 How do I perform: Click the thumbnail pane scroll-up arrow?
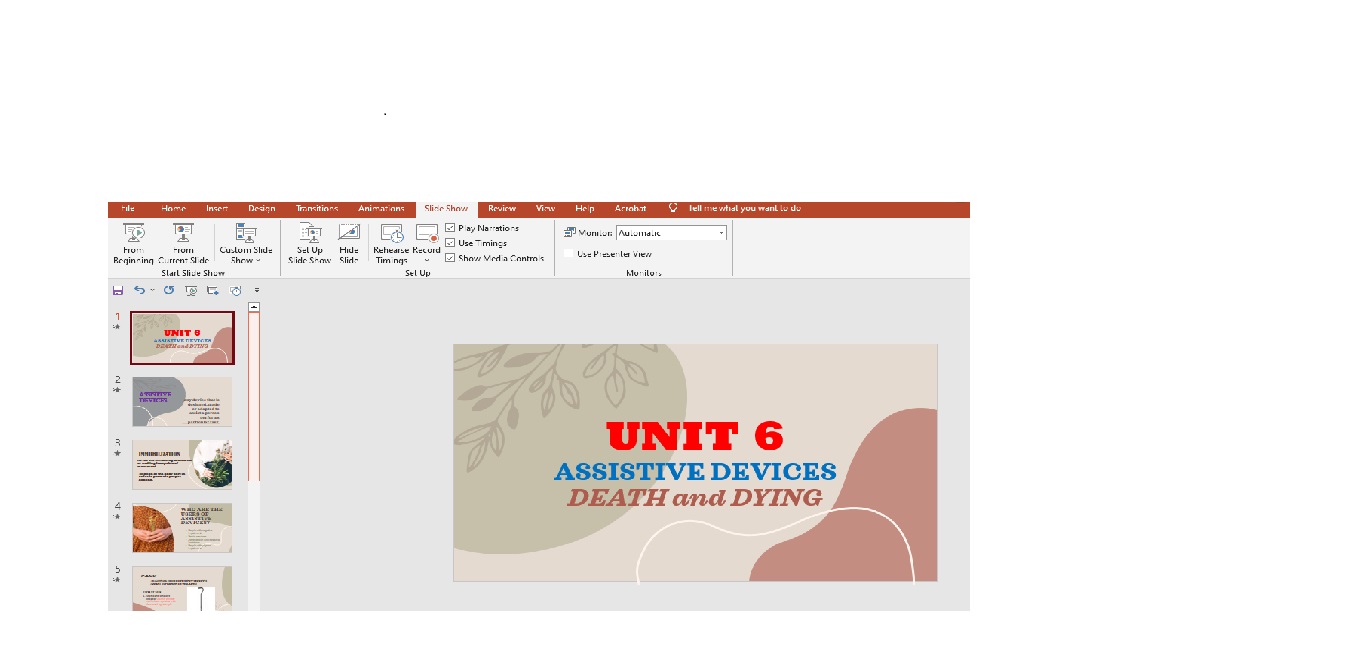(x=254, y=307)
